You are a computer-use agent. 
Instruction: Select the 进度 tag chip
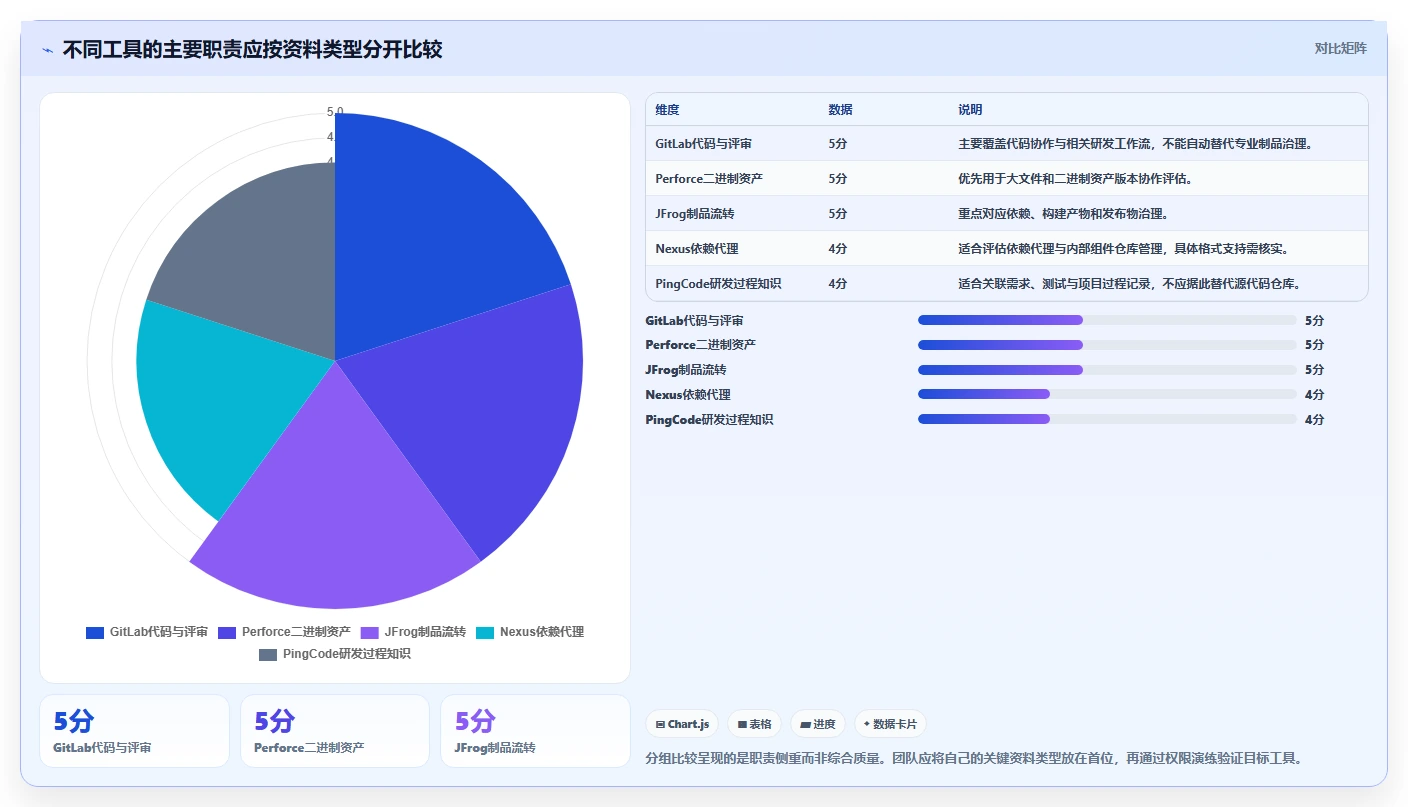click(817, 724)
